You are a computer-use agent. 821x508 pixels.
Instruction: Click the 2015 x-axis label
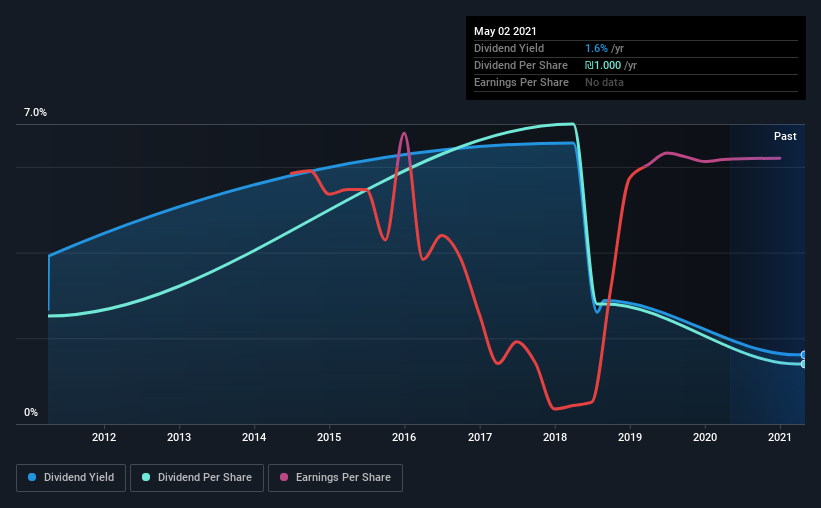pos(329,437)
